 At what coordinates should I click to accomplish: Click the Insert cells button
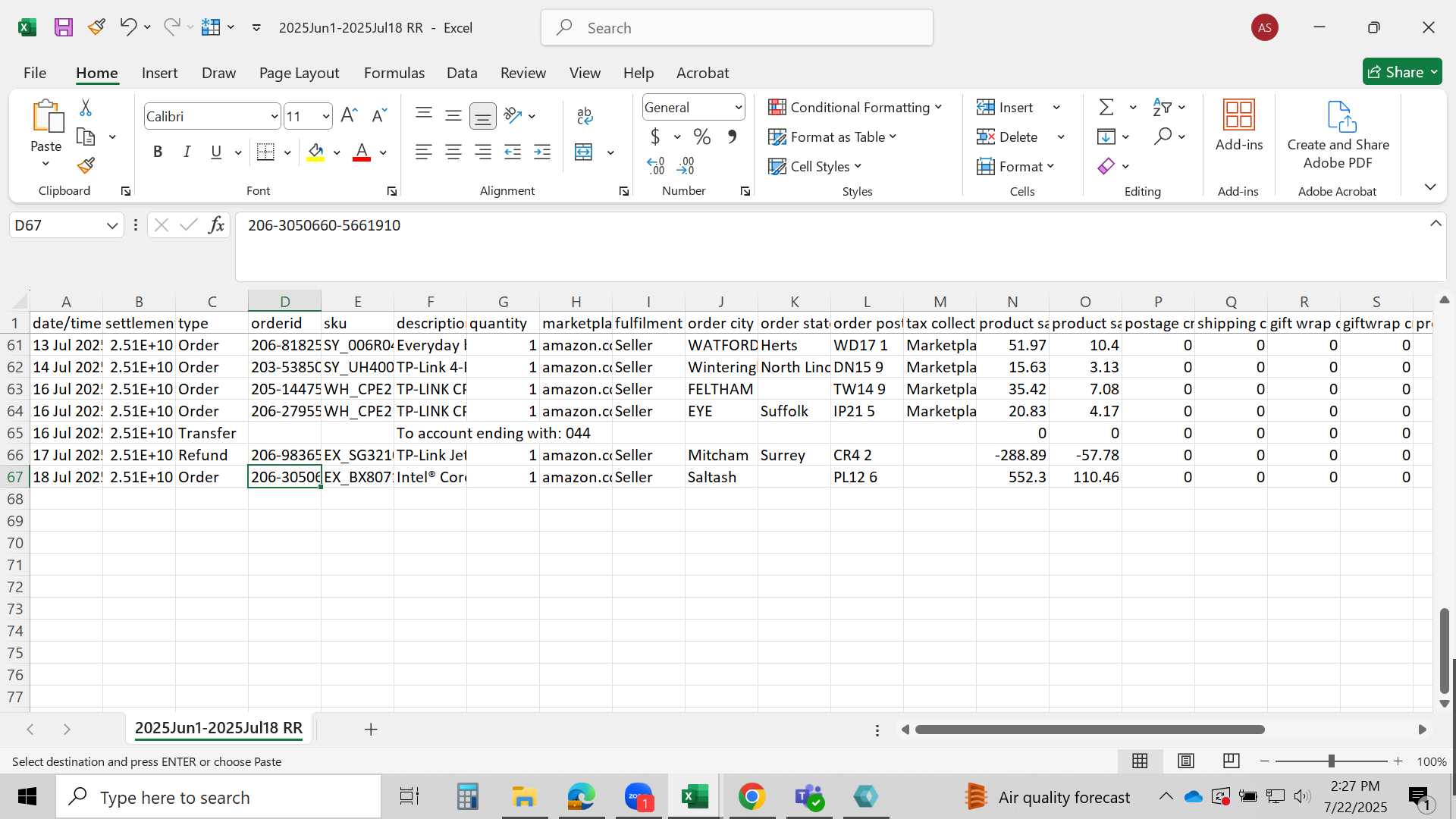point(1006,108)
